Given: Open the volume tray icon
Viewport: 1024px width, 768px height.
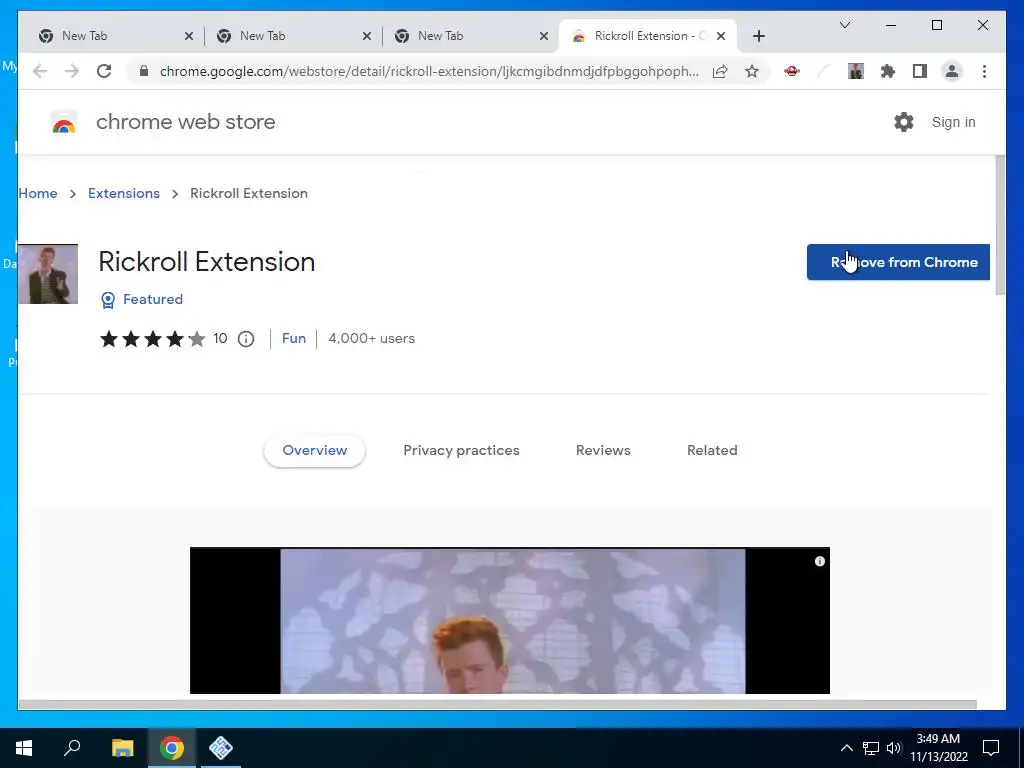Looking at the screenshot, I should pyautogui.click(x=894, y=748).
